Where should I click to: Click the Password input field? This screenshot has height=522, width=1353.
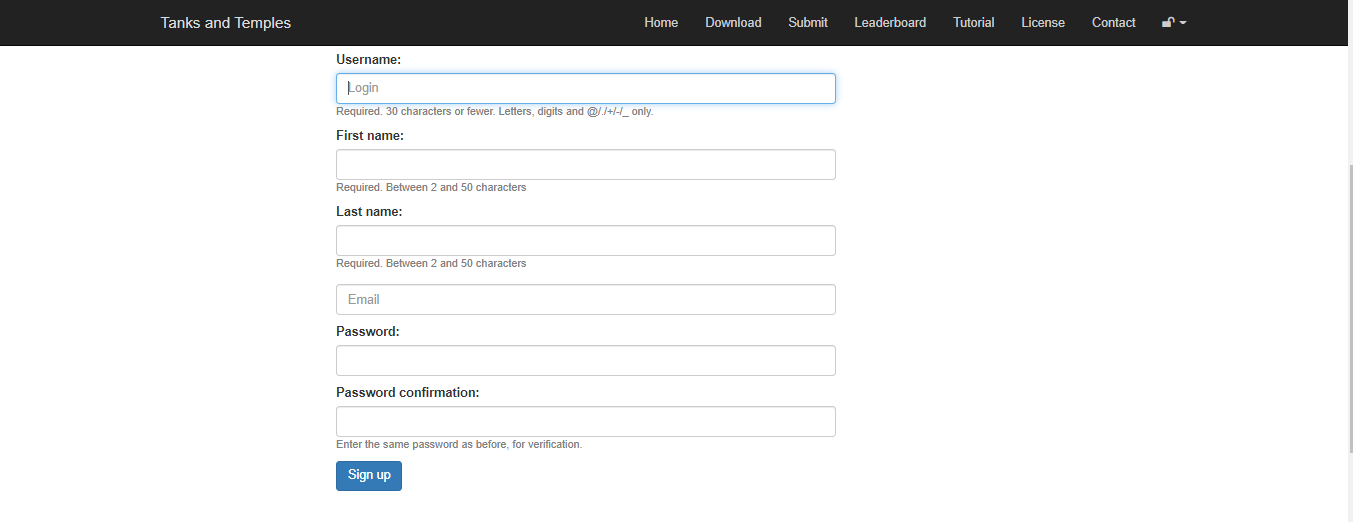tap(586, 360)
